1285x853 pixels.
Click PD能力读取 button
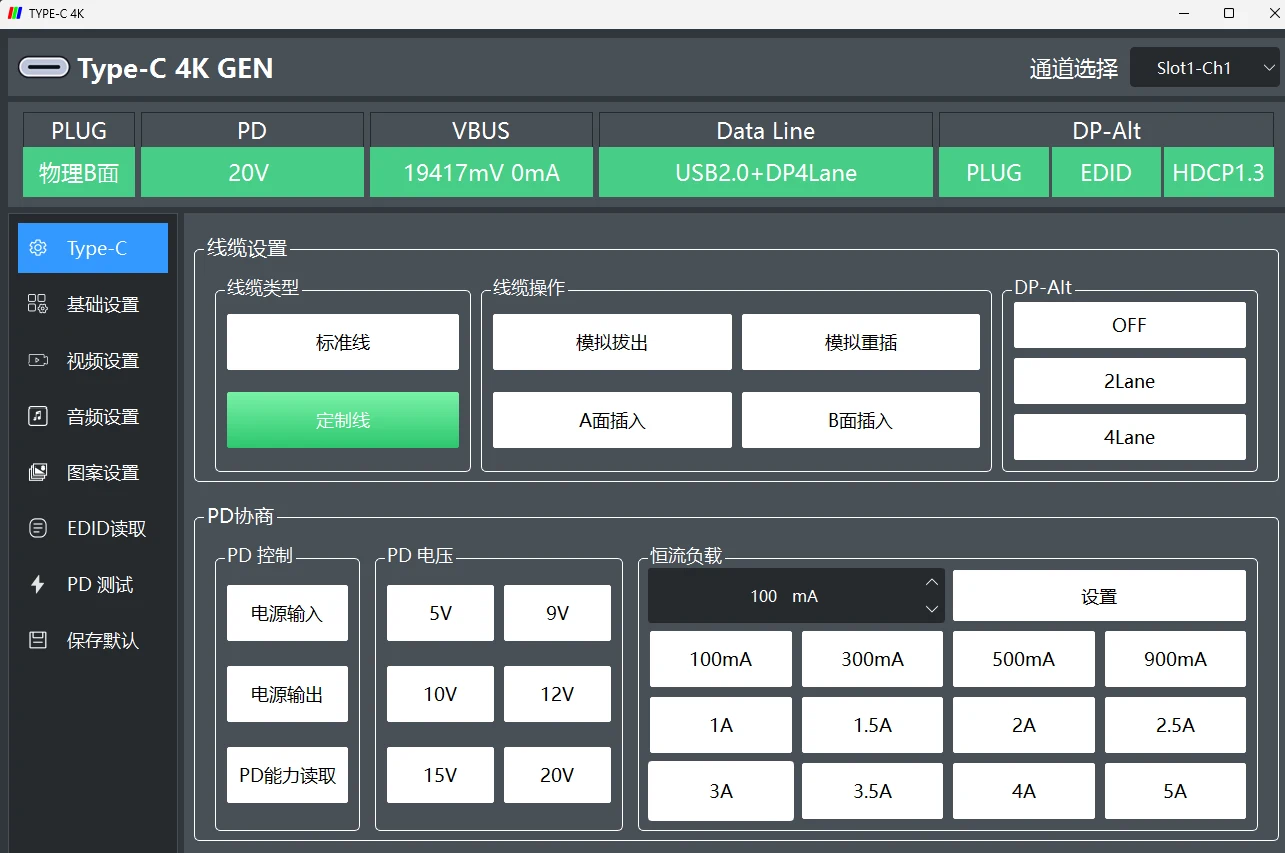[x=287, y=775]
